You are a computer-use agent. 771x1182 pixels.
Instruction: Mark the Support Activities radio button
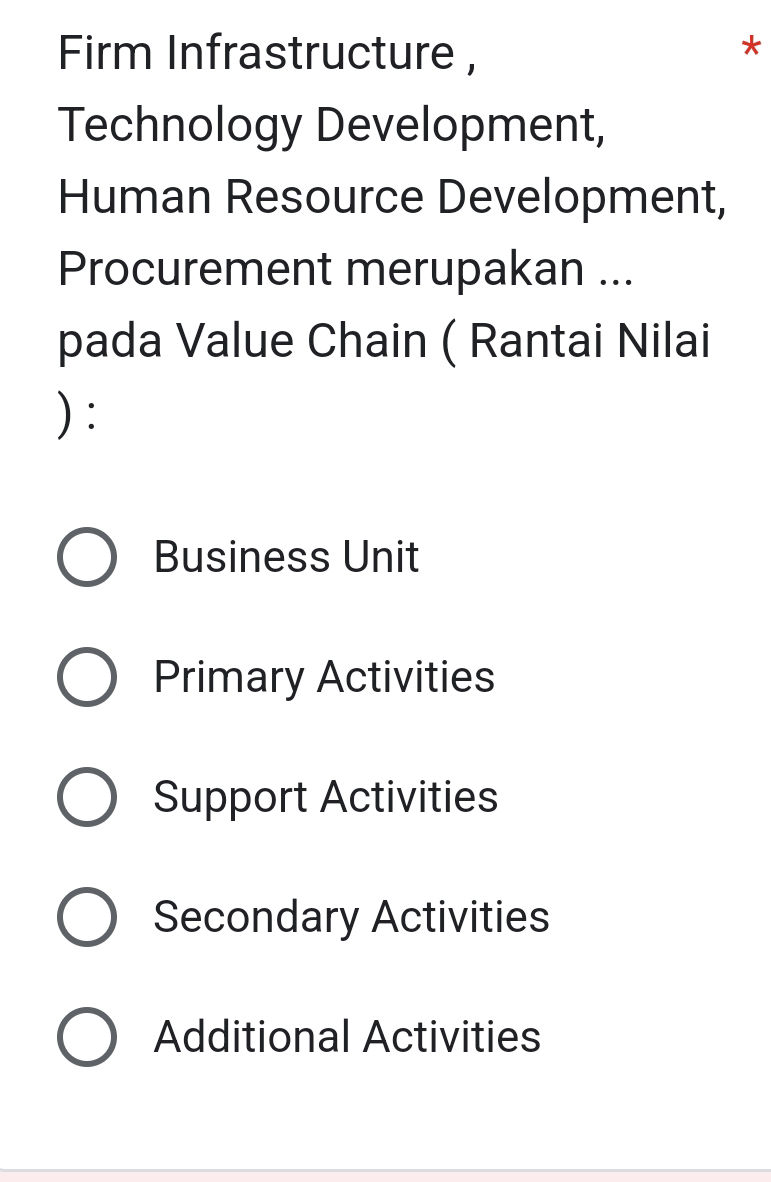tap(86, 797)
